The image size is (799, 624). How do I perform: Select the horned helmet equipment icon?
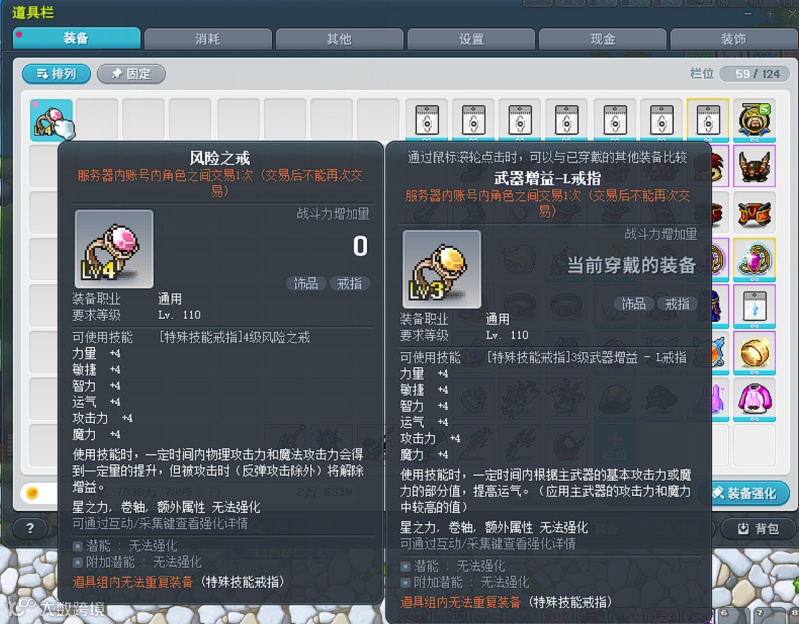[x=754, y=166]
